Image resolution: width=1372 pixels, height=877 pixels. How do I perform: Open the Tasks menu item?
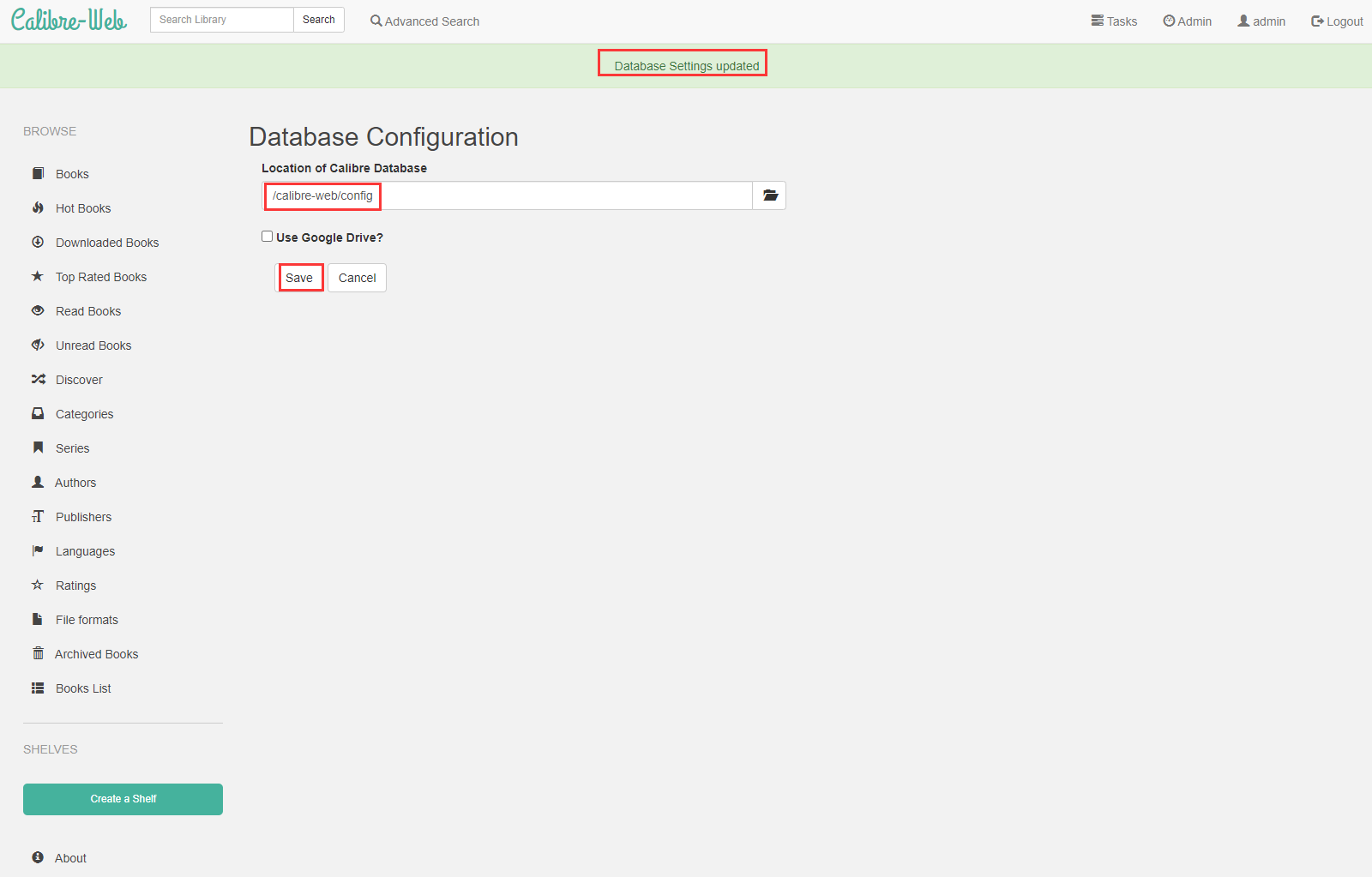pyautogui.click(x=1114, y=21)
